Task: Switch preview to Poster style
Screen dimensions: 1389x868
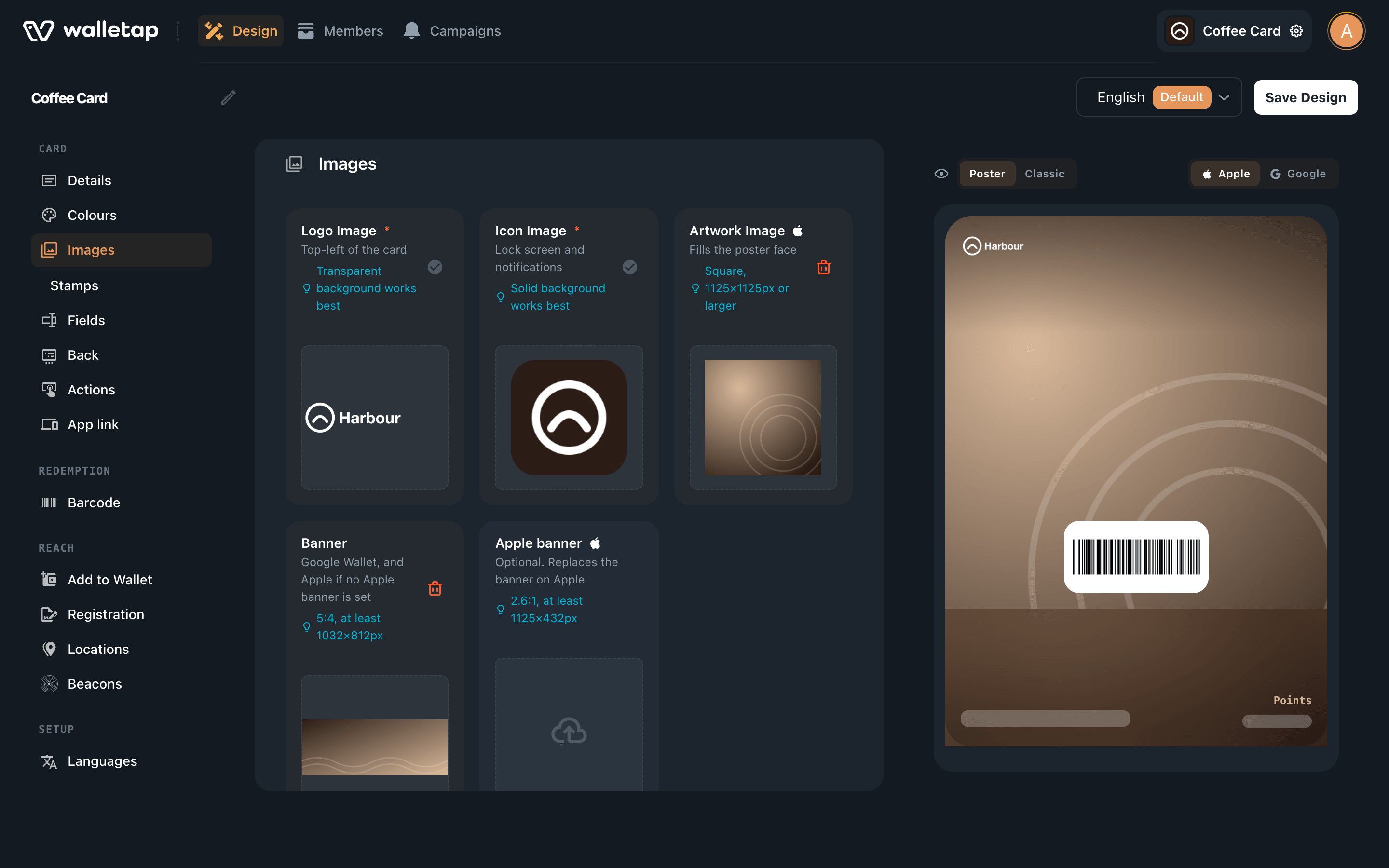Action: (987, 174)
